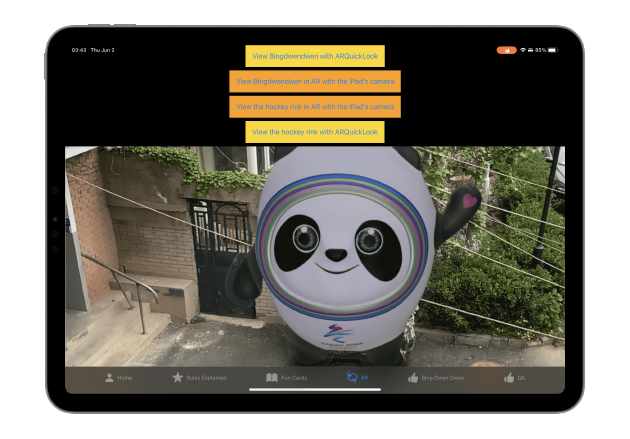
Task: Tap the status bar time 03:43
Action: pos(79,50)
